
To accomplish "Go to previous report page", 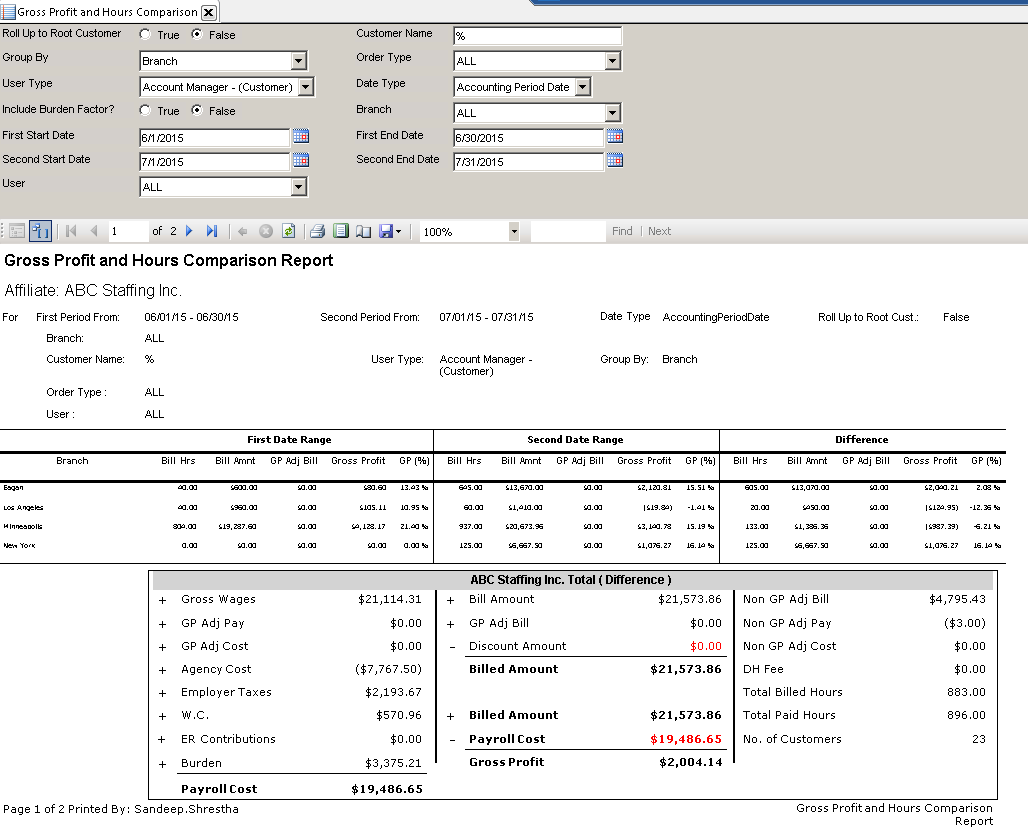I will tap(94, 231).
